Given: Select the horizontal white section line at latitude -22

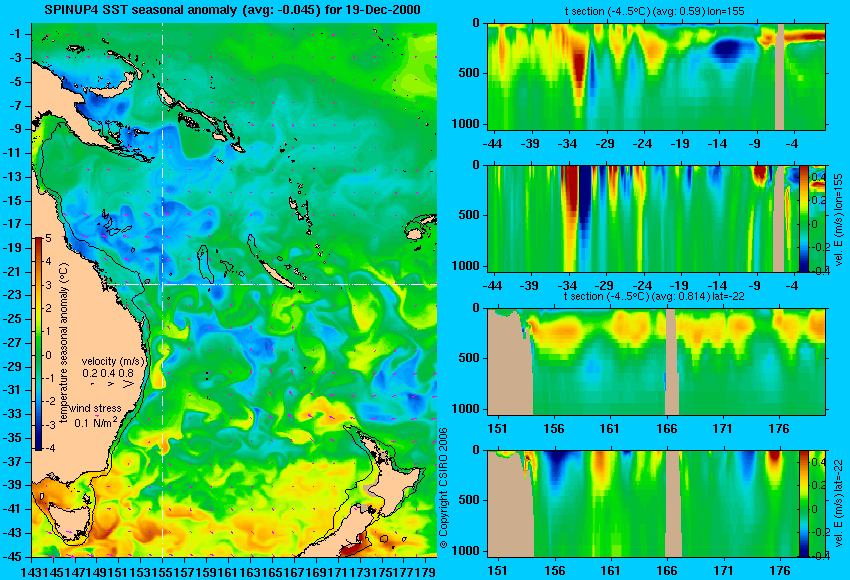Looking at the screenshot, I should 273,284.
